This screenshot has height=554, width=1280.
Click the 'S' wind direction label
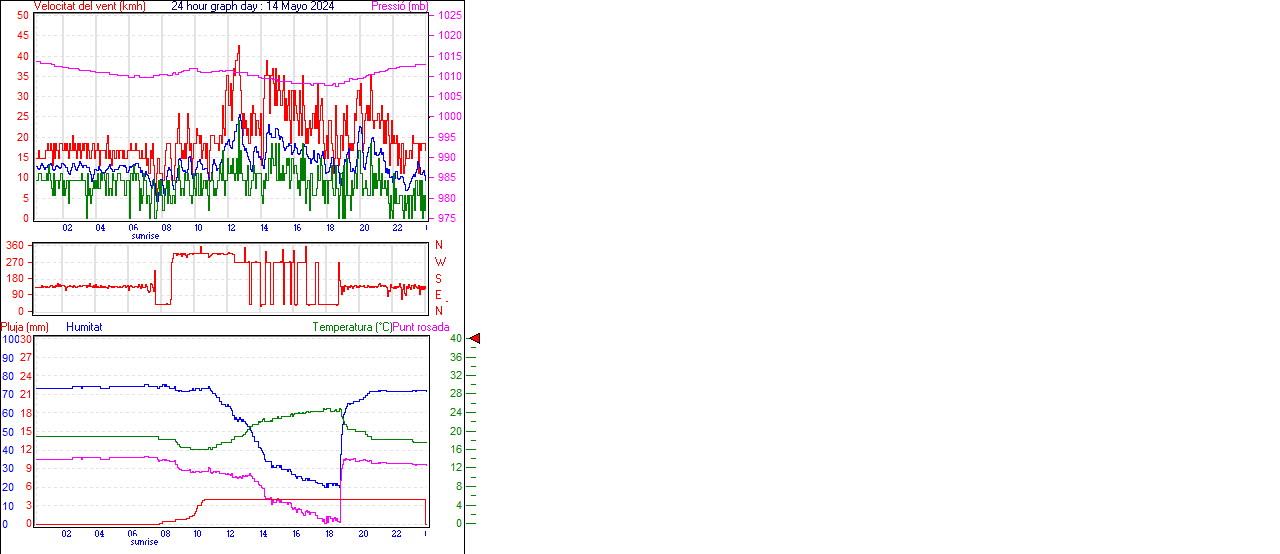pos(438,278)
